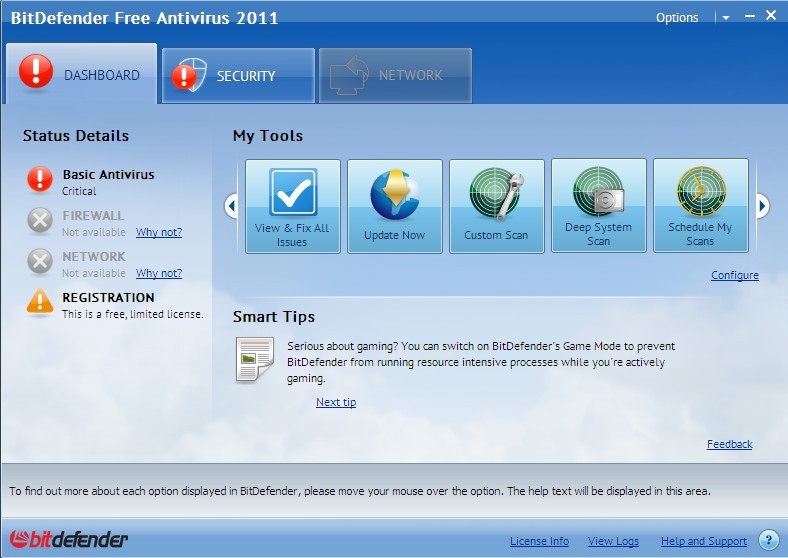
Task: Open the Configure link under My Tools
Action: (734, 275)
